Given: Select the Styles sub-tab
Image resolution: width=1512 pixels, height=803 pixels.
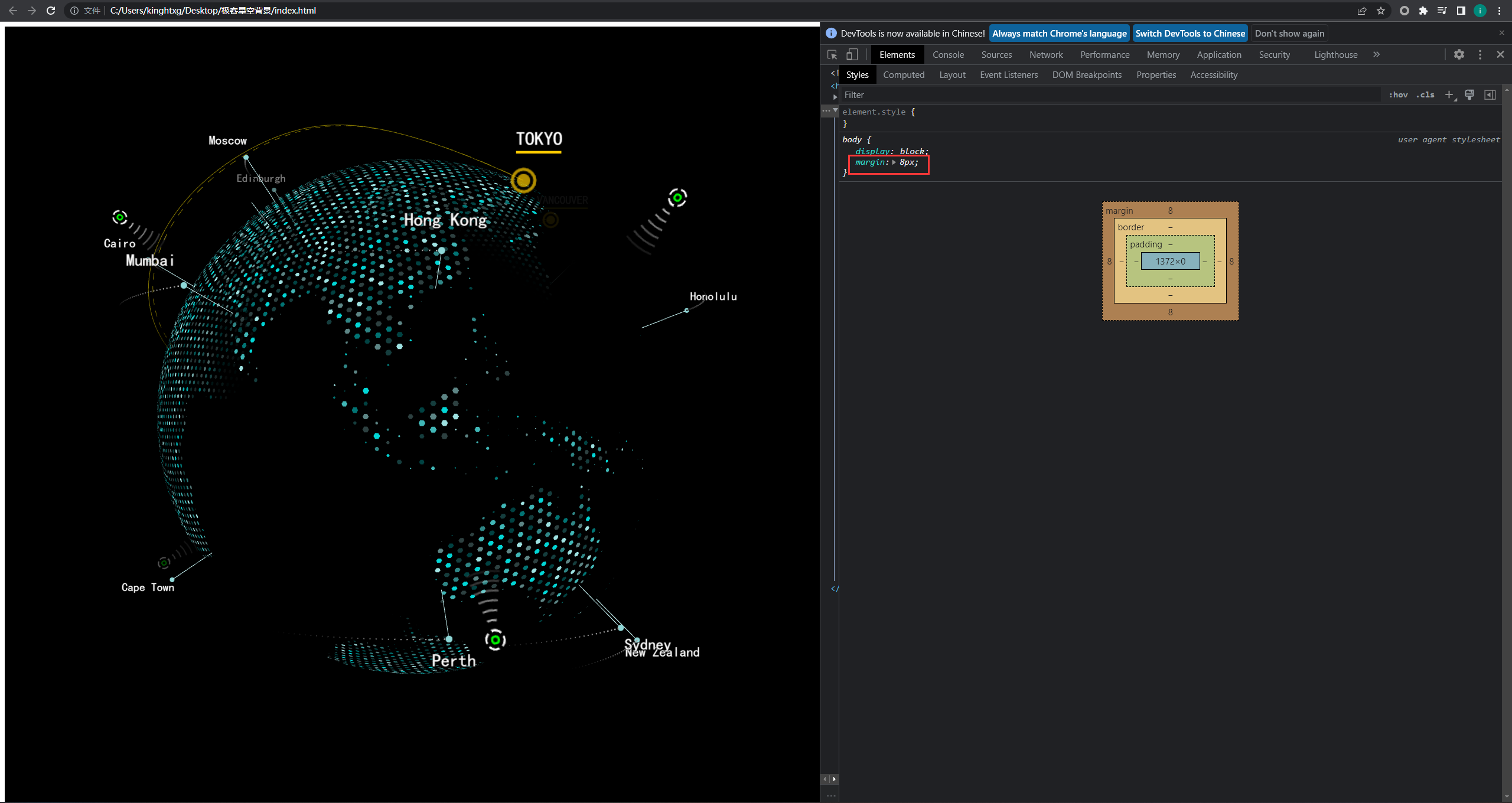Looking at the screenshot, I should (x=857, y=75).
